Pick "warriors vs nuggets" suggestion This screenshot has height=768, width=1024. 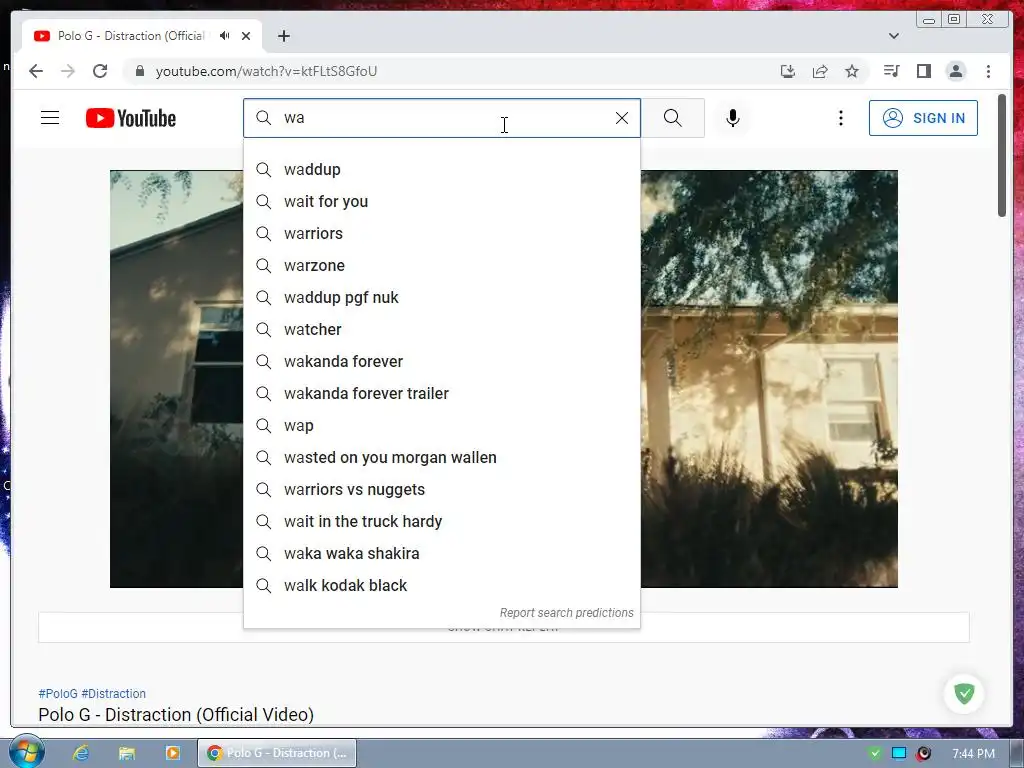(441, 490)
